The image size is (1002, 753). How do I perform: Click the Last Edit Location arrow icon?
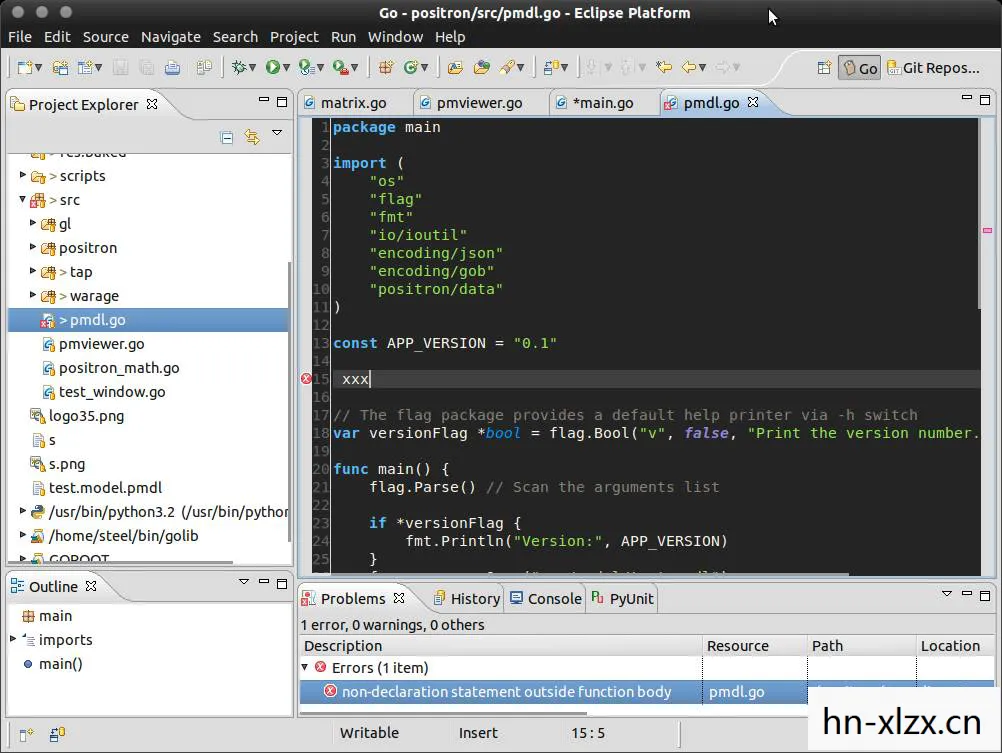(x=664, y=67)
